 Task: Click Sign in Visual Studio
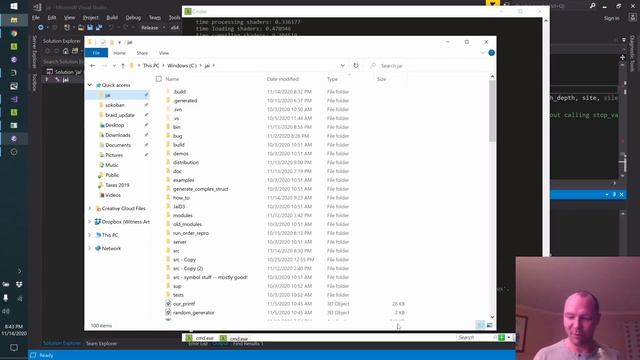coord(611,18)
